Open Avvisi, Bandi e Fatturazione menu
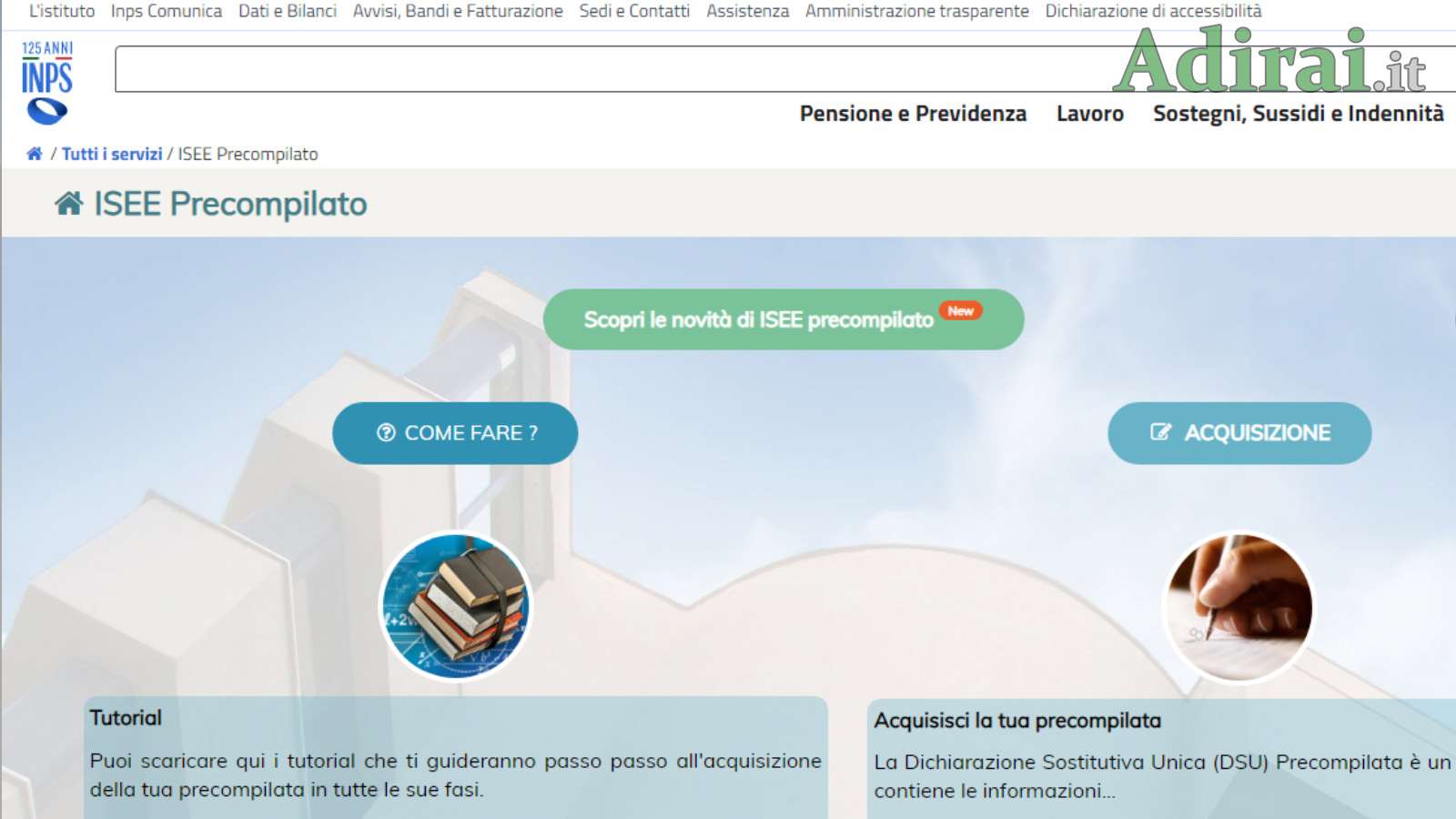Viewport: 1456px width, 819px height. coord(458,11)
